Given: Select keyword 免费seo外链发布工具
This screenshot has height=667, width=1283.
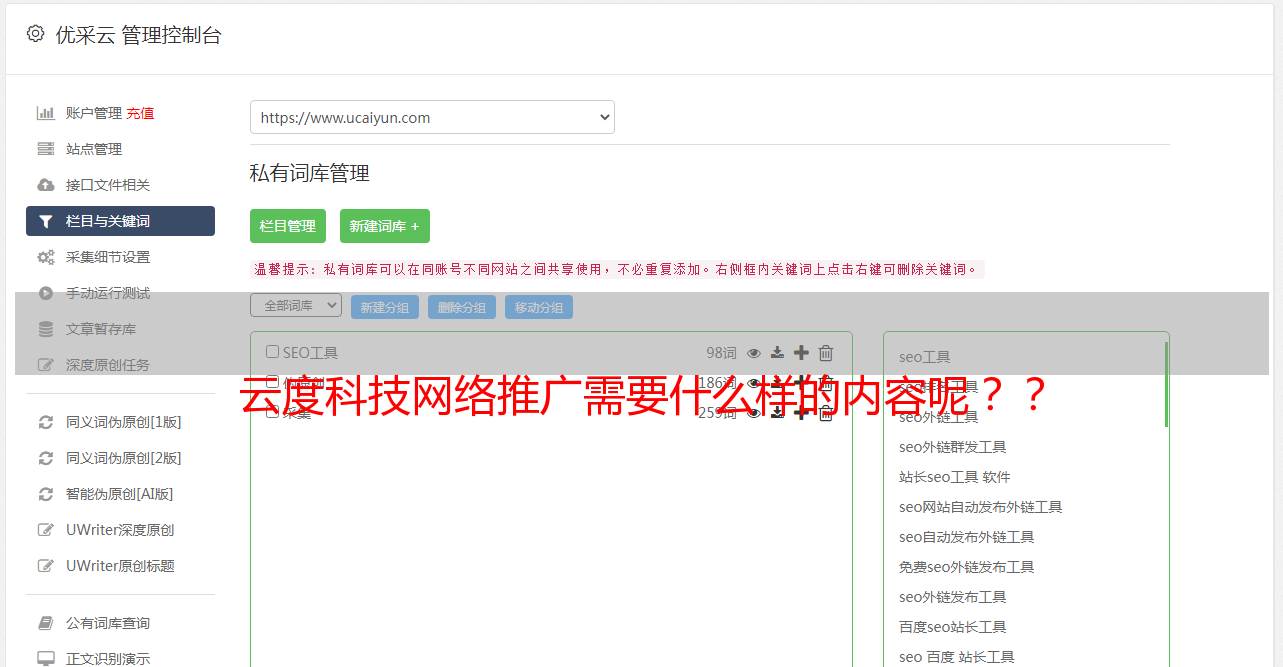Looking at the screenshot, I should [967, 567].
